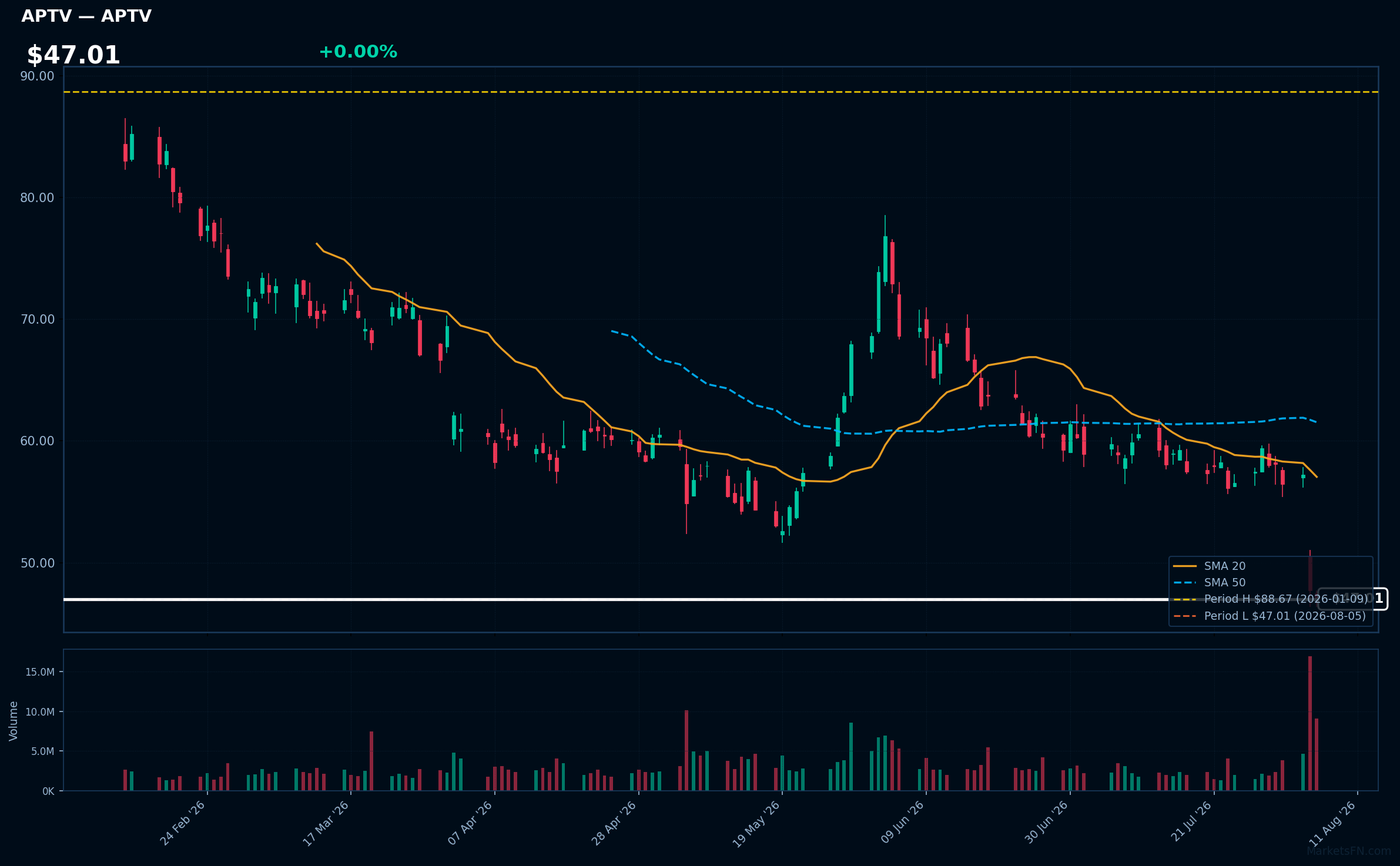The height and width of the screenshot is (866, 1400).
Task: Click the "24 Feb '26" date label
Action: [182, 823]
